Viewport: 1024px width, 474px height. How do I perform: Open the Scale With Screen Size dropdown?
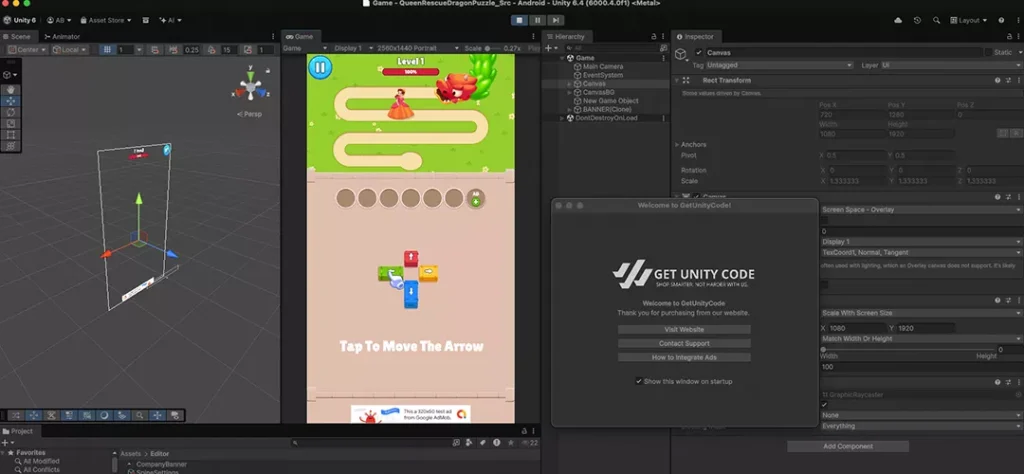coord(921,313)
